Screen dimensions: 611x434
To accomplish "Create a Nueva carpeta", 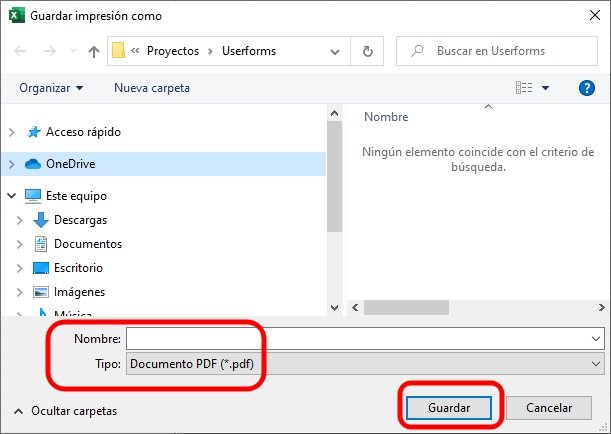I will [x=152, y=88].
